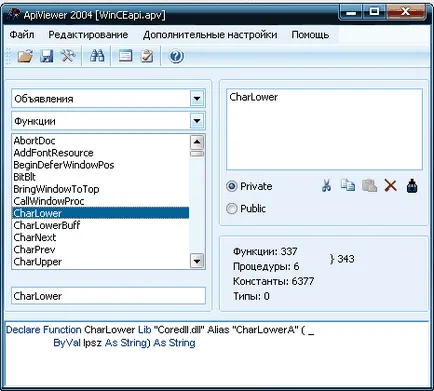Expand the Функции dropdown arrow
The image size is (434, 391).
point(197,121)
